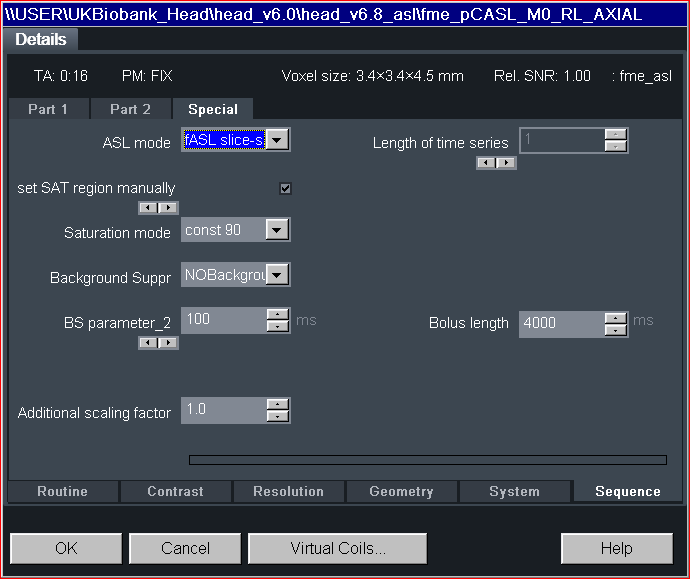The image size is (690, 579).
Task: Uncheck set SAT region manually checkbox
Action: point(285,188)
